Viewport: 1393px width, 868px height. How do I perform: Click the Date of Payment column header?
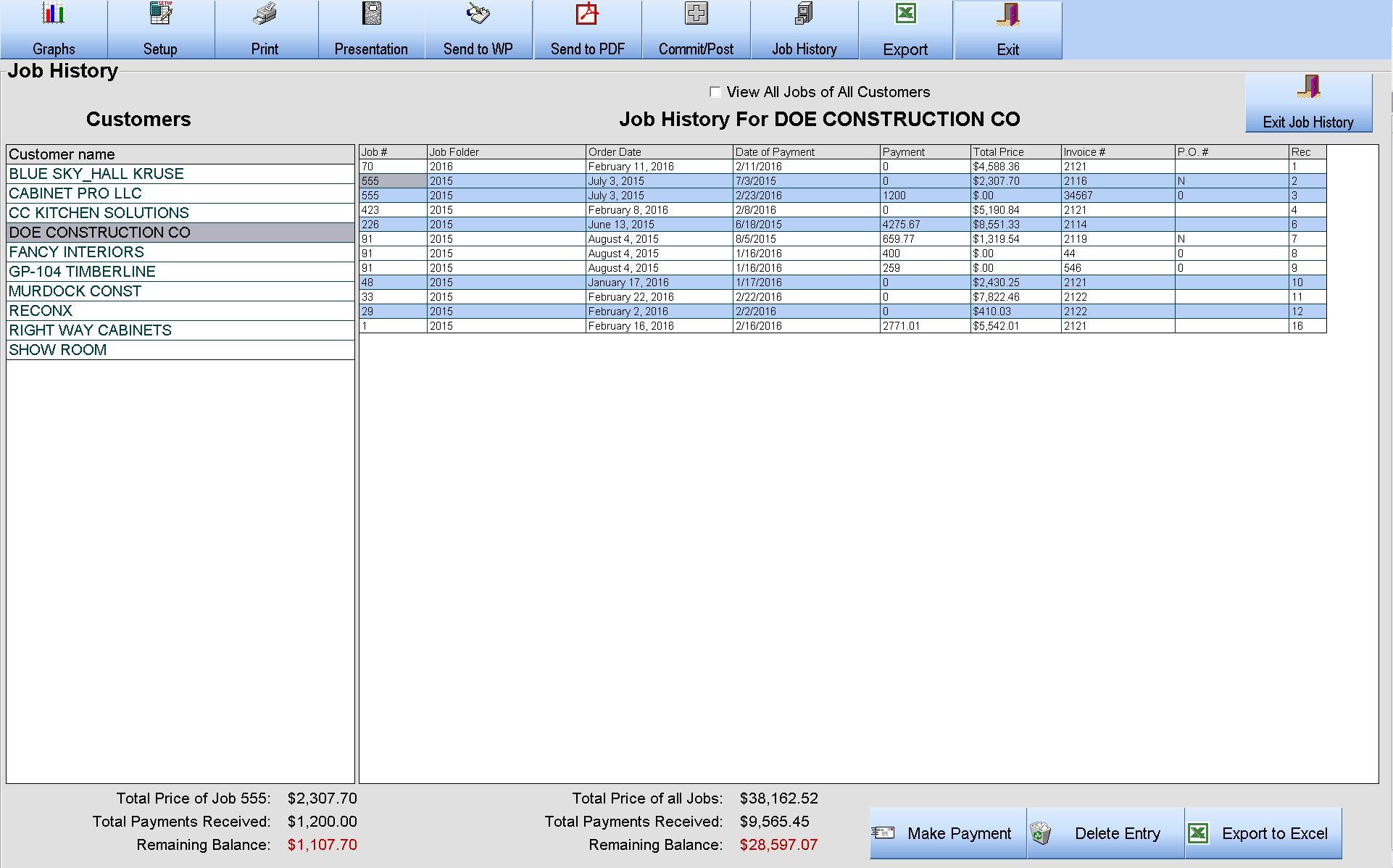[x=807, y=152]
